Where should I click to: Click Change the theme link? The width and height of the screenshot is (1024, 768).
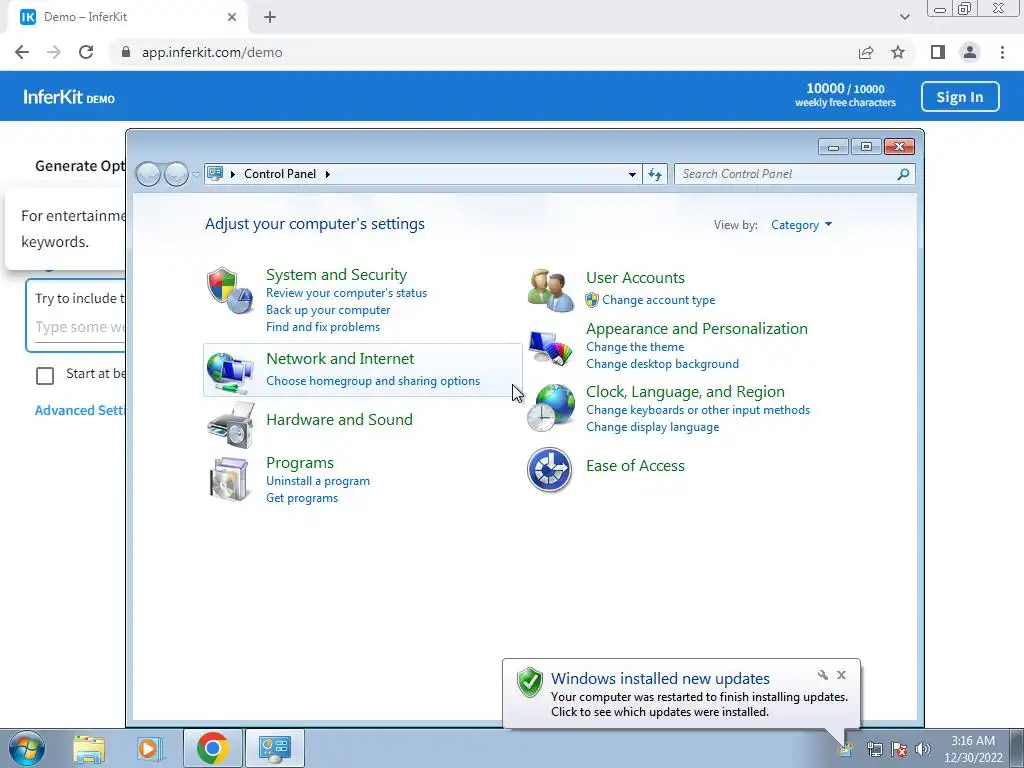[x=635, y=347]
